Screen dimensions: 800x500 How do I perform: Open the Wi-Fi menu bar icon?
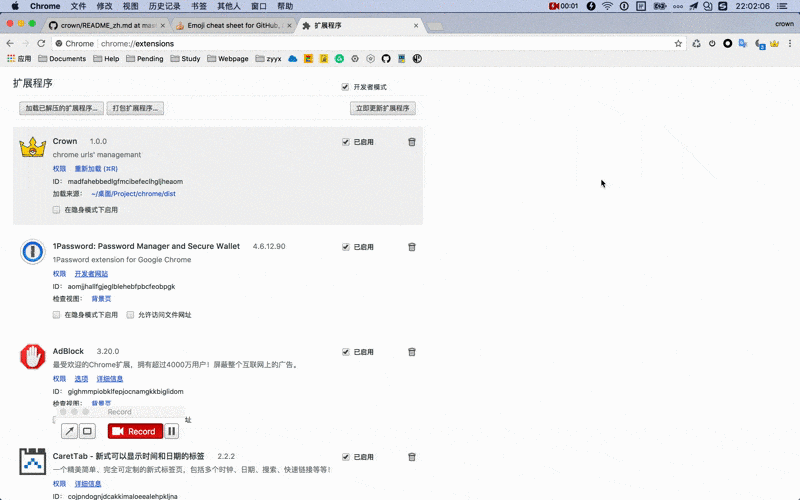[607, 6]
